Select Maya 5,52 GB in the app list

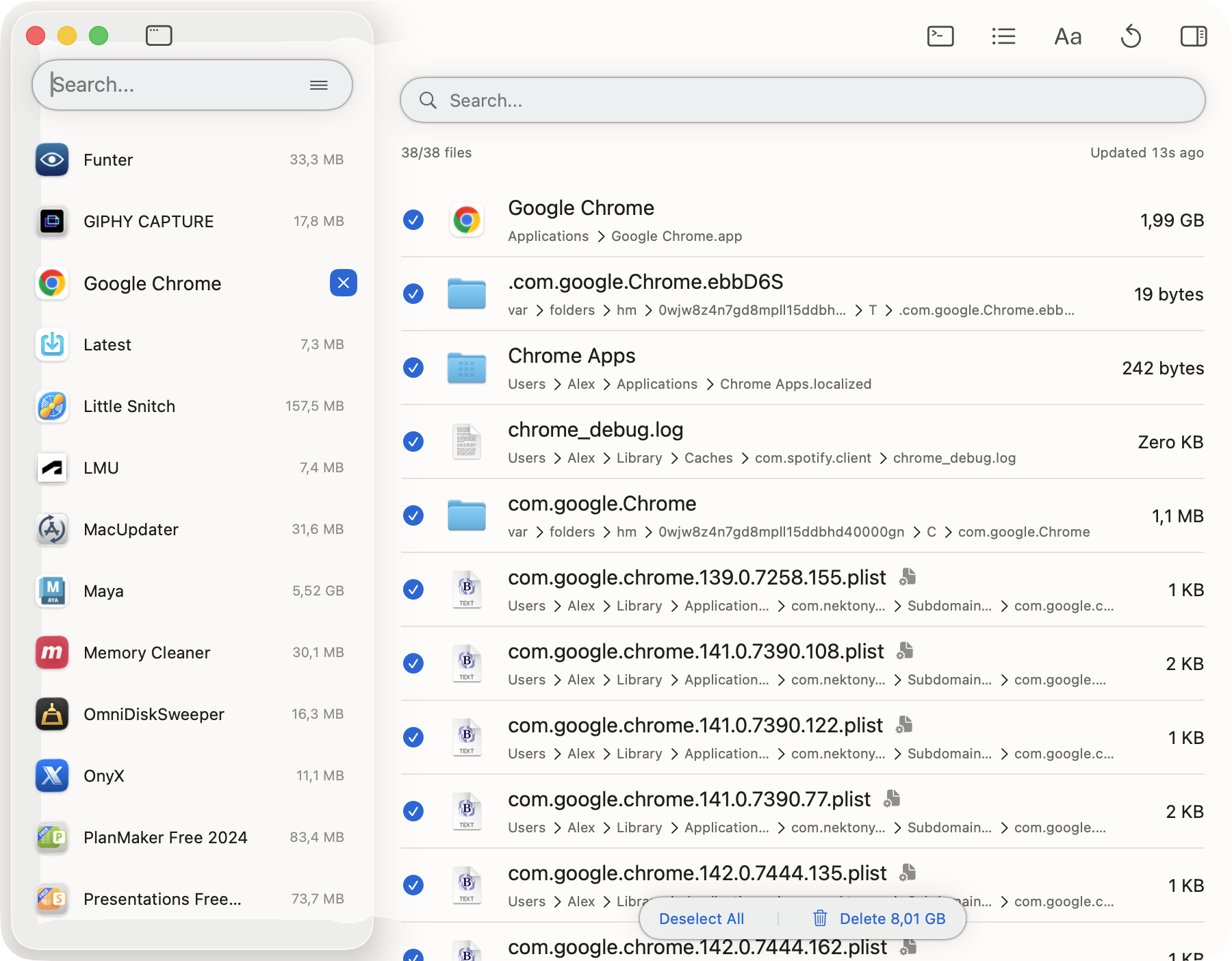coord(191,591)
